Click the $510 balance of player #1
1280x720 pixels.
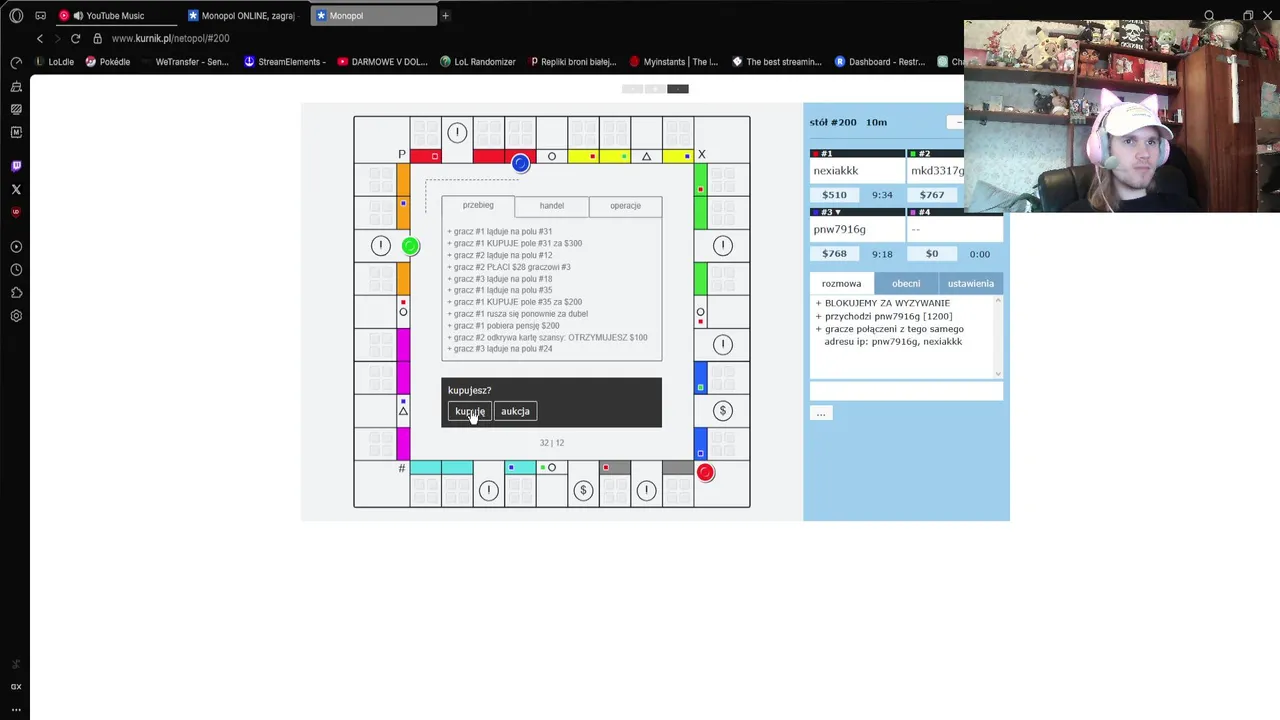pyautogui.click(x=834, y=195)
